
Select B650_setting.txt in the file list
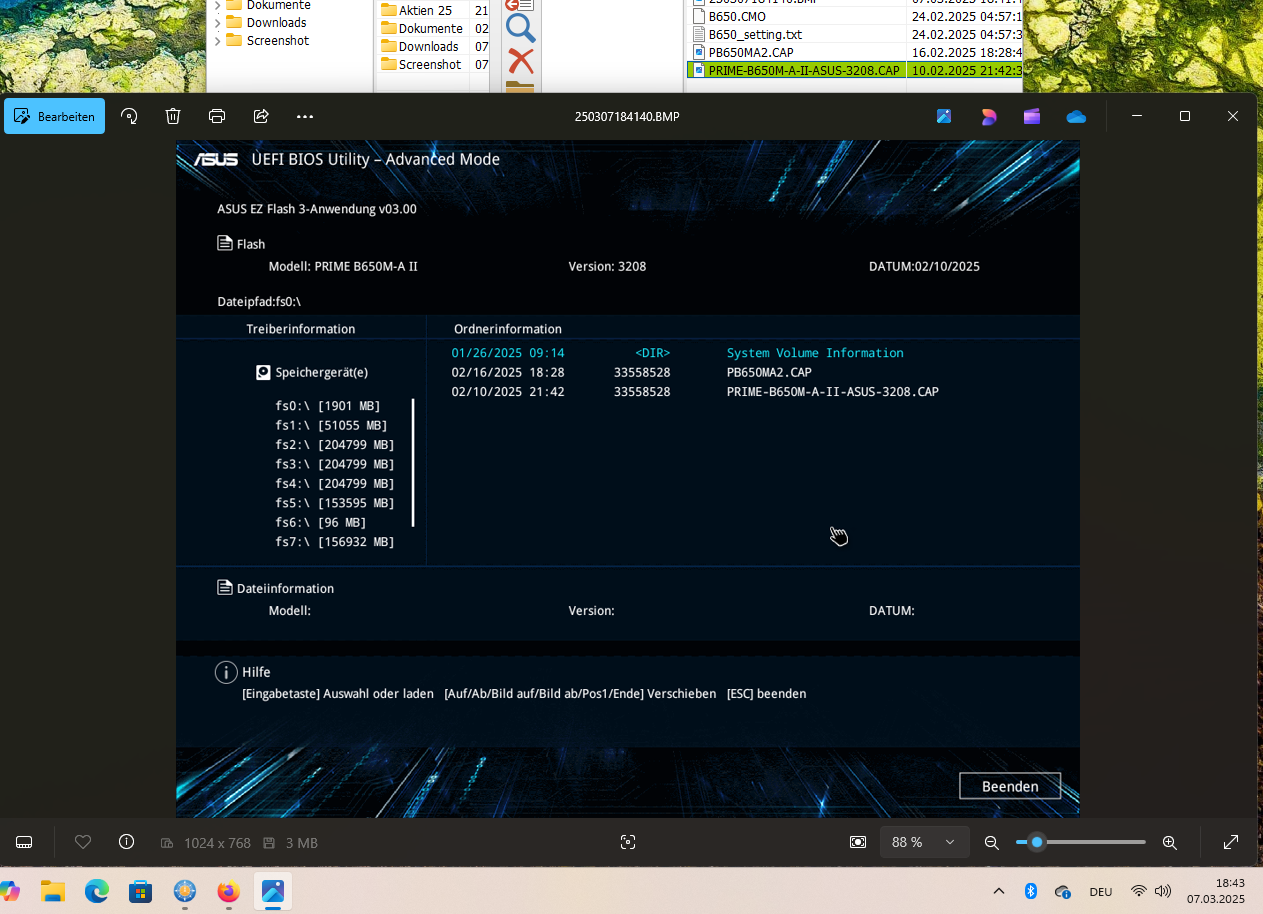pos(755,34)
